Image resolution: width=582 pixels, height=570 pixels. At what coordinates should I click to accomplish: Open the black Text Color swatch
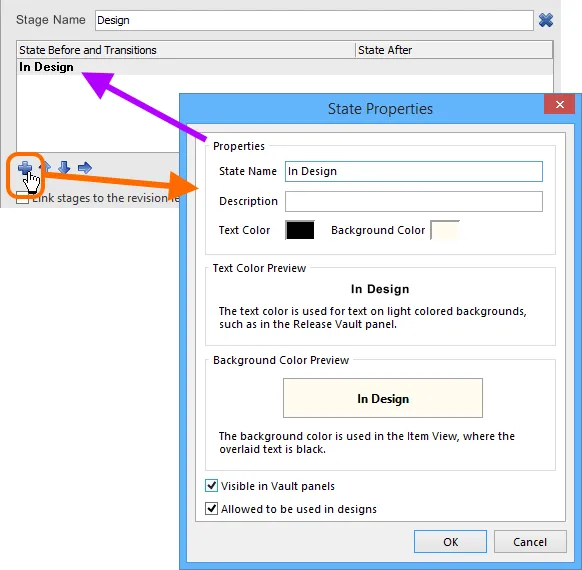pyautogui.click(x=300, y=230)
